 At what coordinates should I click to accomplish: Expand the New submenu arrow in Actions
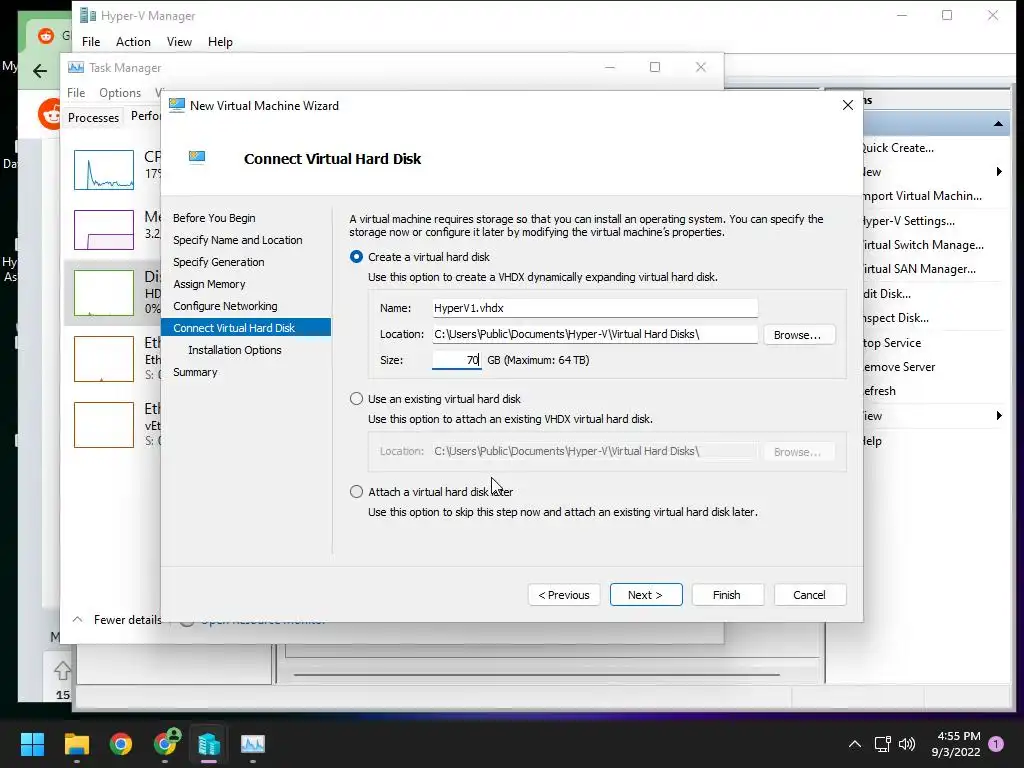tap(999, 172)
